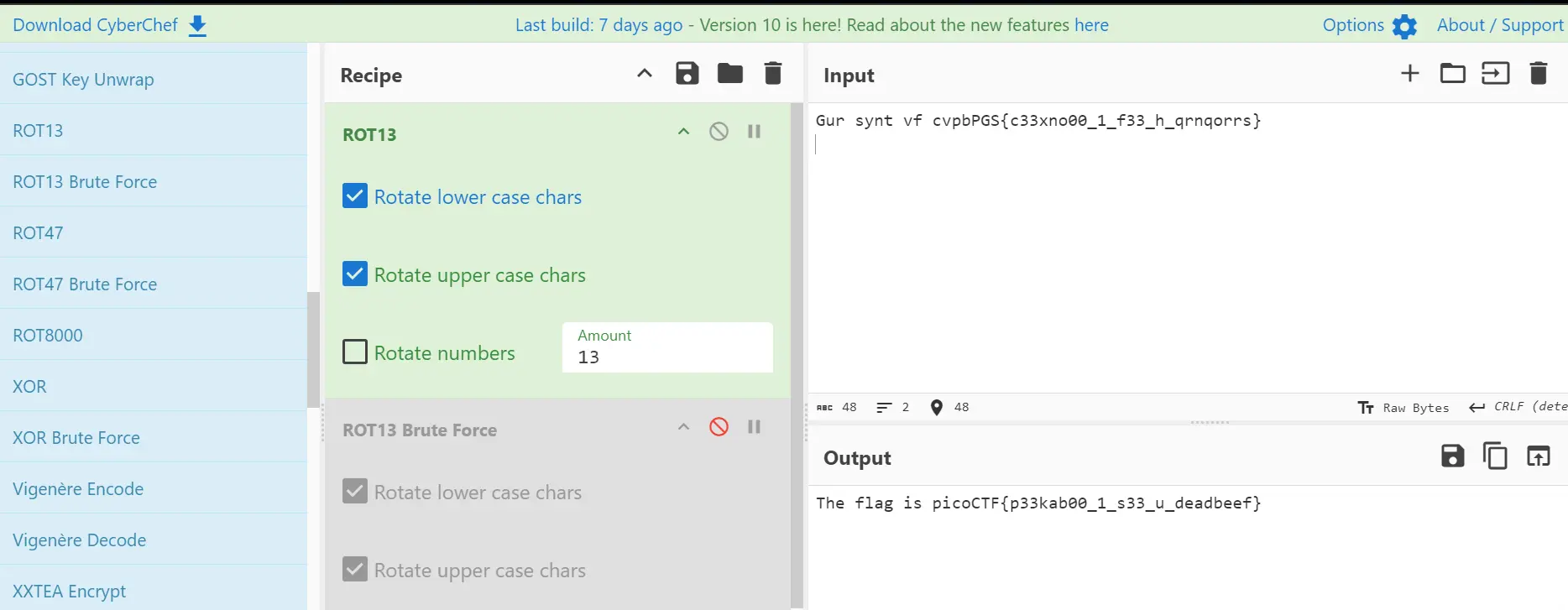The width and height of the screenshot is (1568, 610).
Task: Click the input character count icon
Action: pyautogui.click(x=824, y=407)
